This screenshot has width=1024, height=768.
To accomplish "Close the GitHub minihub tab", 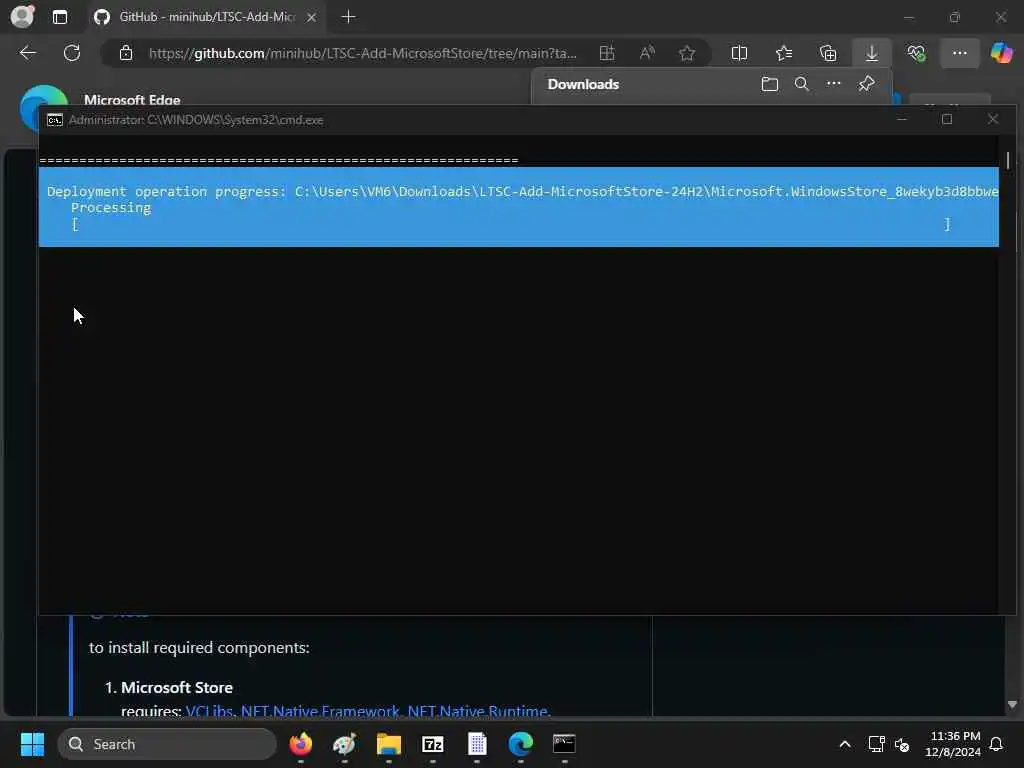I will point(312,18).
